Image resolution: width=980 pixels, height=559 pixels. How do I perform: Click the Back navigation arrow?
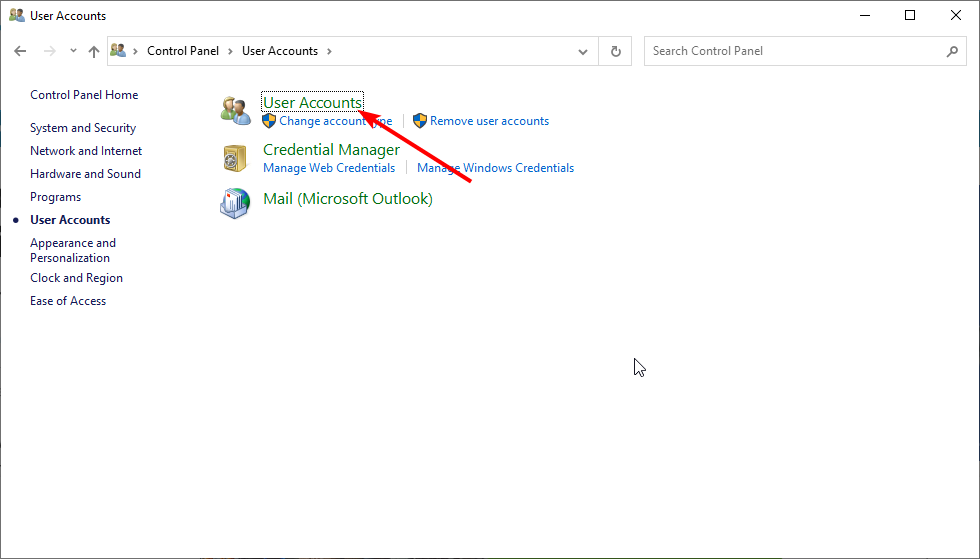click(x=20, y=51)
